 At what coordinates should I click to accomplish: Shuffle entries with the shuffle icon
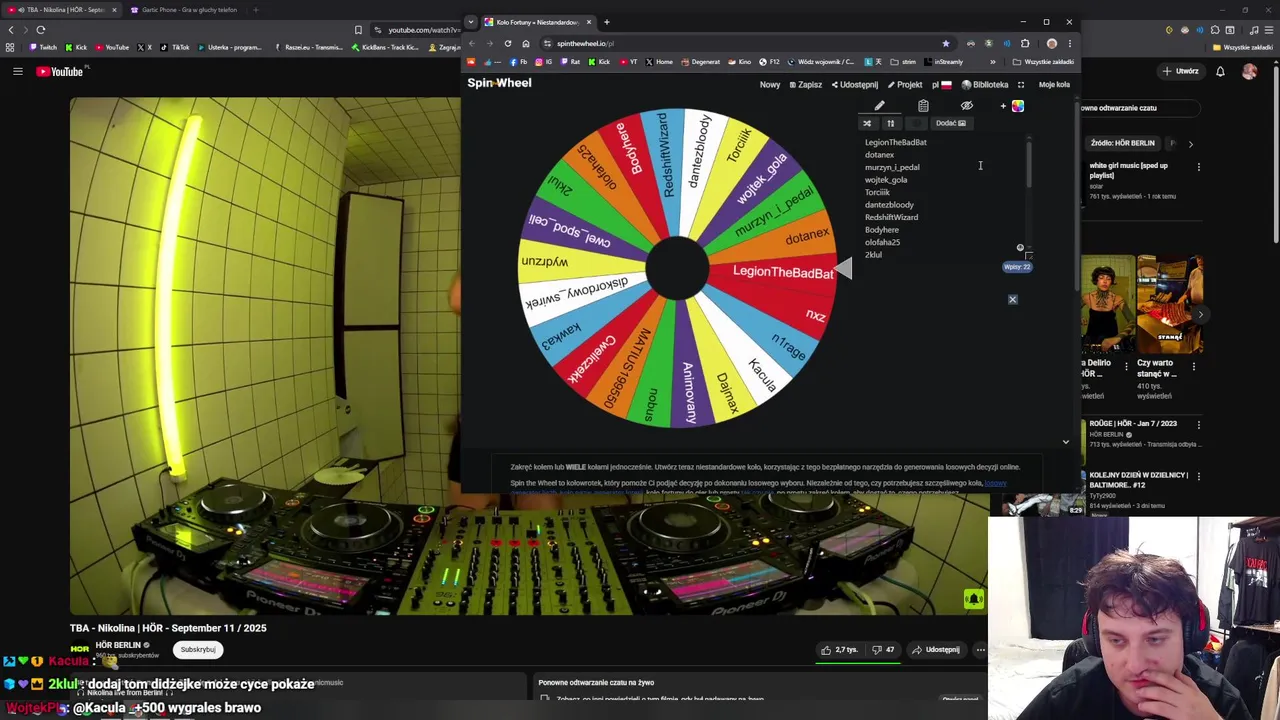(x=867, y=123)
